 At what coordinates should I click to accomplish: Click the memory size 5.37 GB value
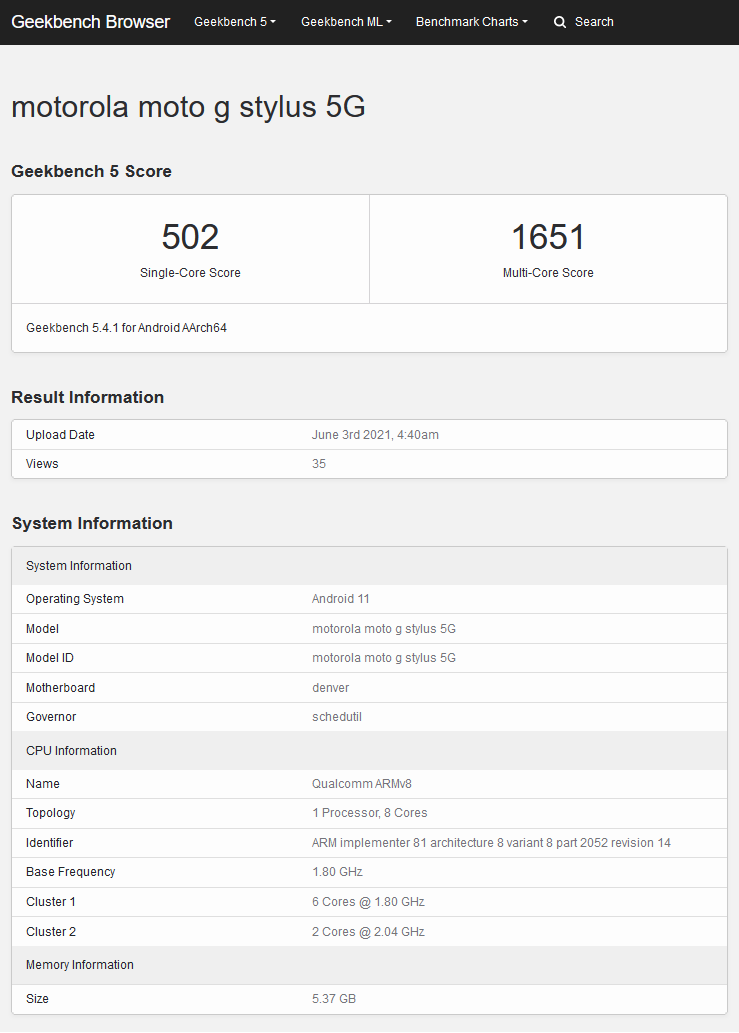click(x=334, y=999)
